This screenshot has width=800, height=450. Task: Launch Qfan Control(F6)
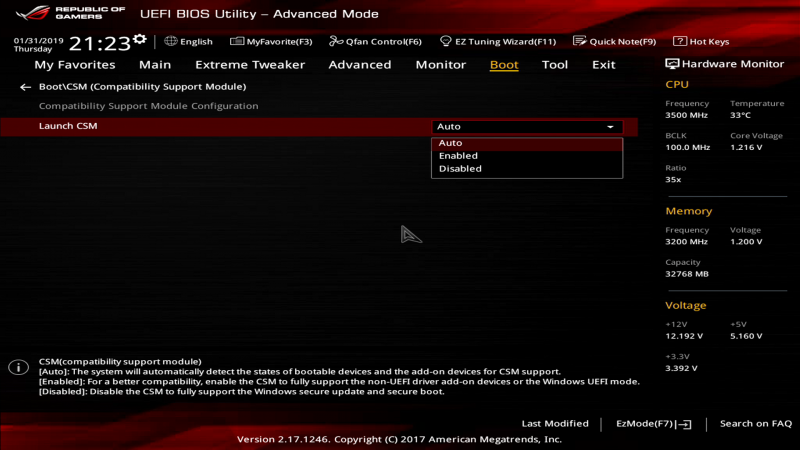click(384, 42)
